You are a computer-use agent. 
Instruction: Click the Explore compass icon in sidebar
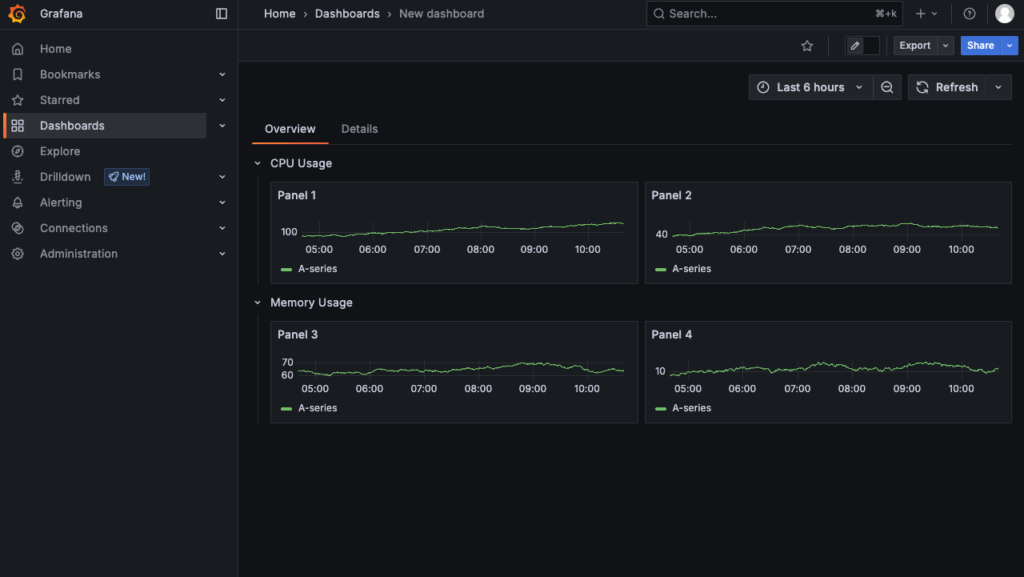[x=17, y=152]
